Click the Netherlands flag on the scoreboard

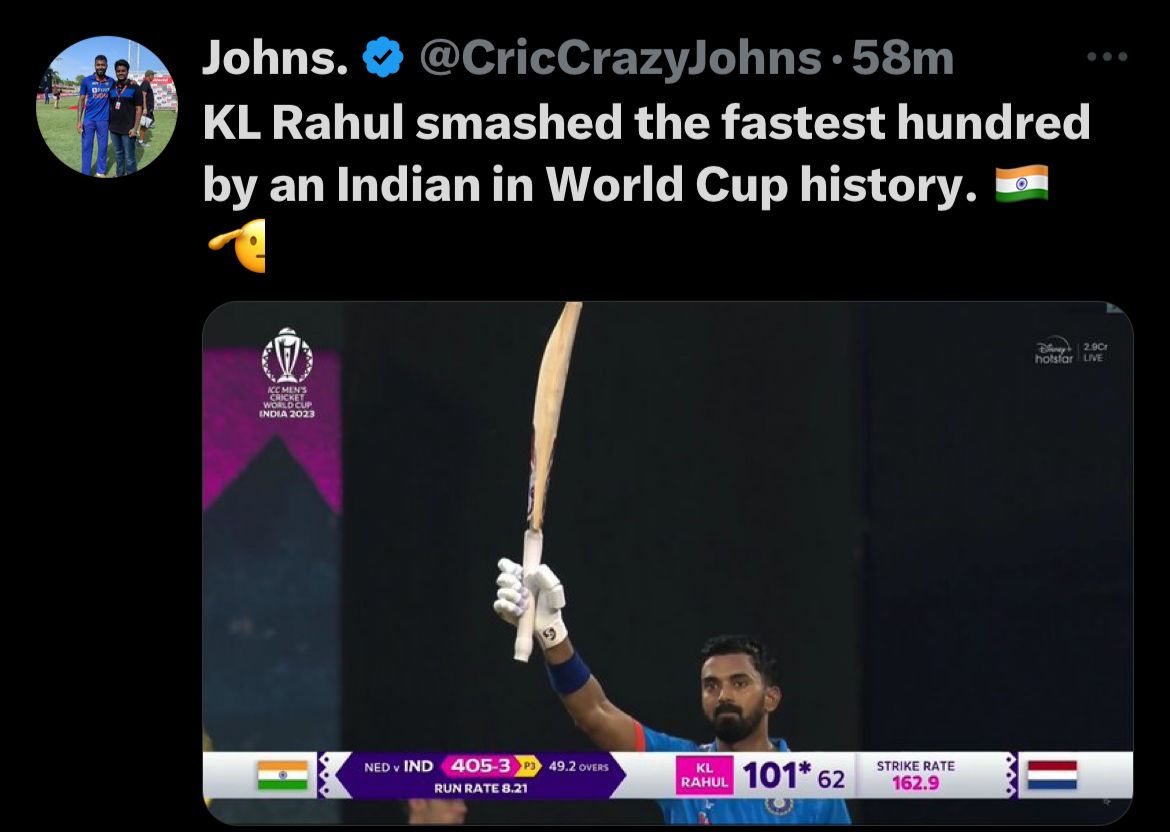pyautogui.click(x=1053, y=775)
